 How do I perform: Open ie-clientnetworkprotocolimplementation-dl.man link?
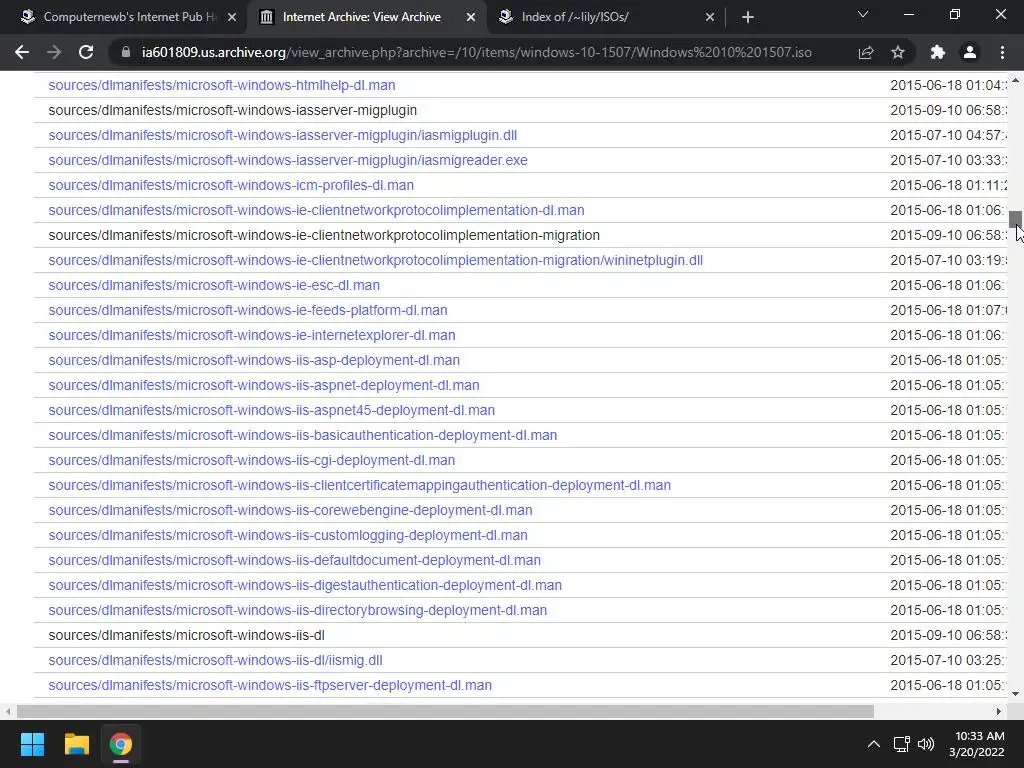pos(316,210)
